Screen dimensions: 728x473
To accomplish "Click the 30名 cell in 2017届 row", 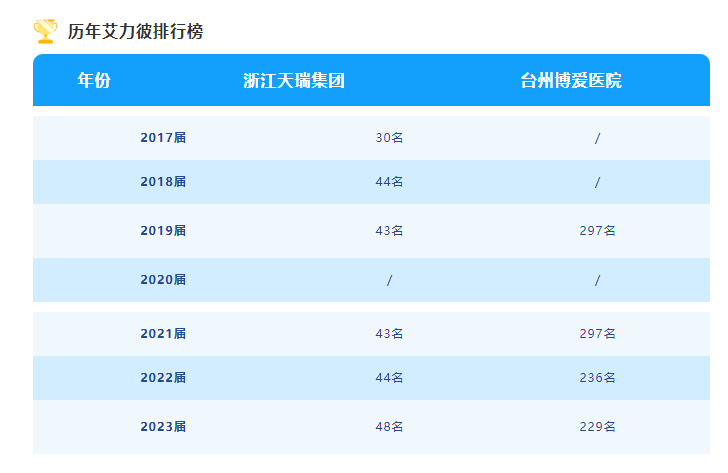I will pyautogui.click(x=390, y=138).
